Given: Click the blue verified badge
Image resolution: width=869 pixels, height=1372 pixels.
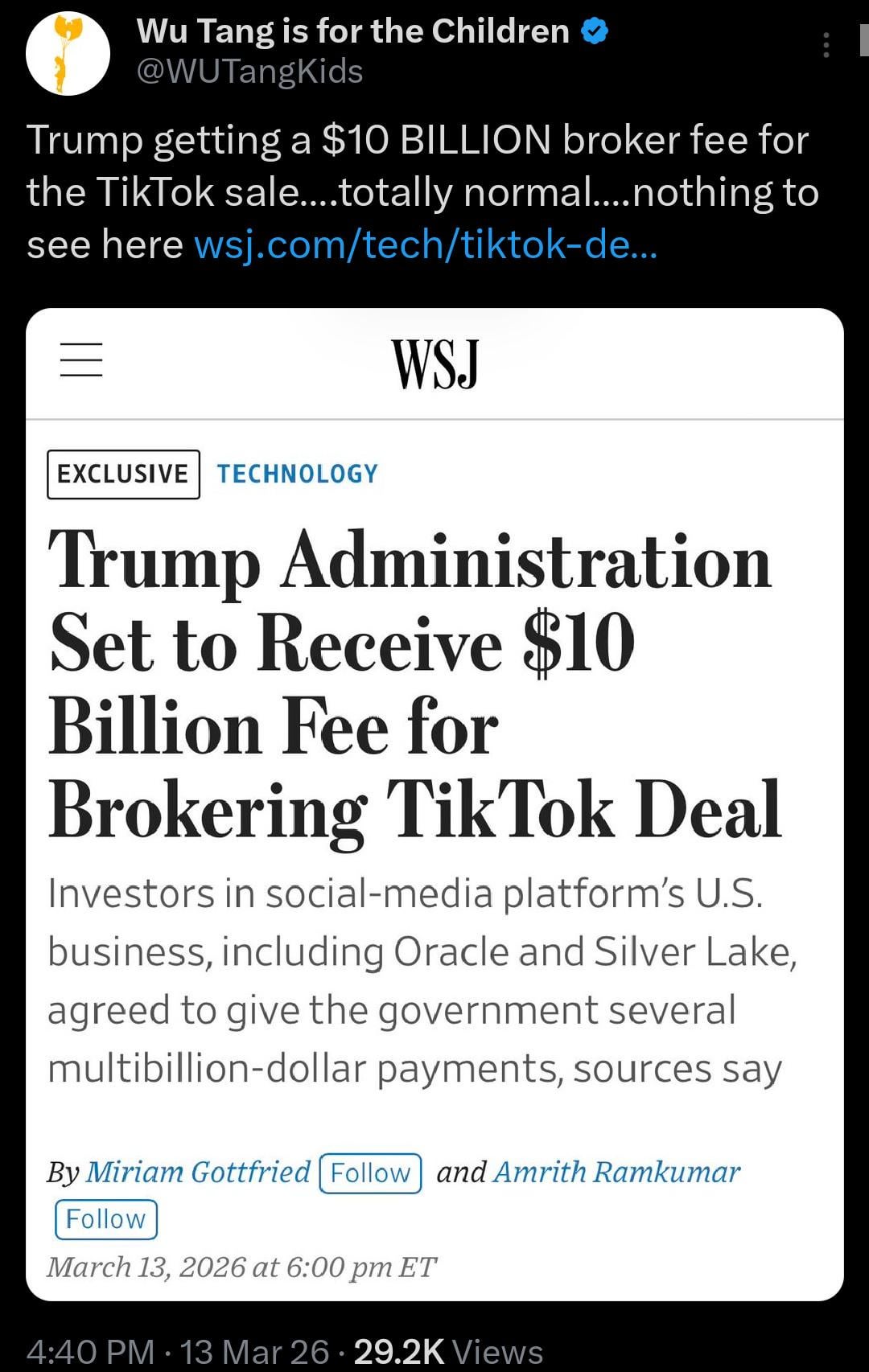Looking at the screenshot, I should coord(595,31).
